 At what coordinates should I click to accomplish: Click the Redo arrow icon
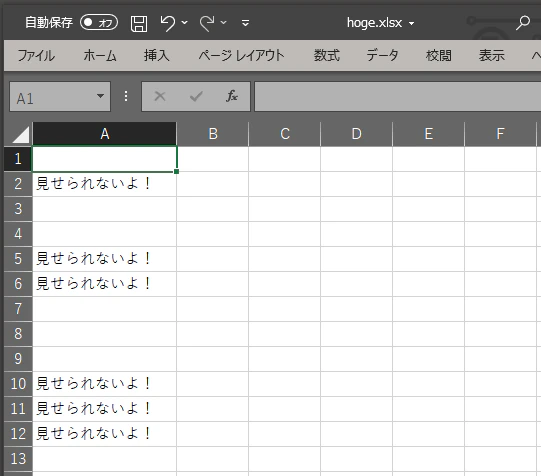207,23
